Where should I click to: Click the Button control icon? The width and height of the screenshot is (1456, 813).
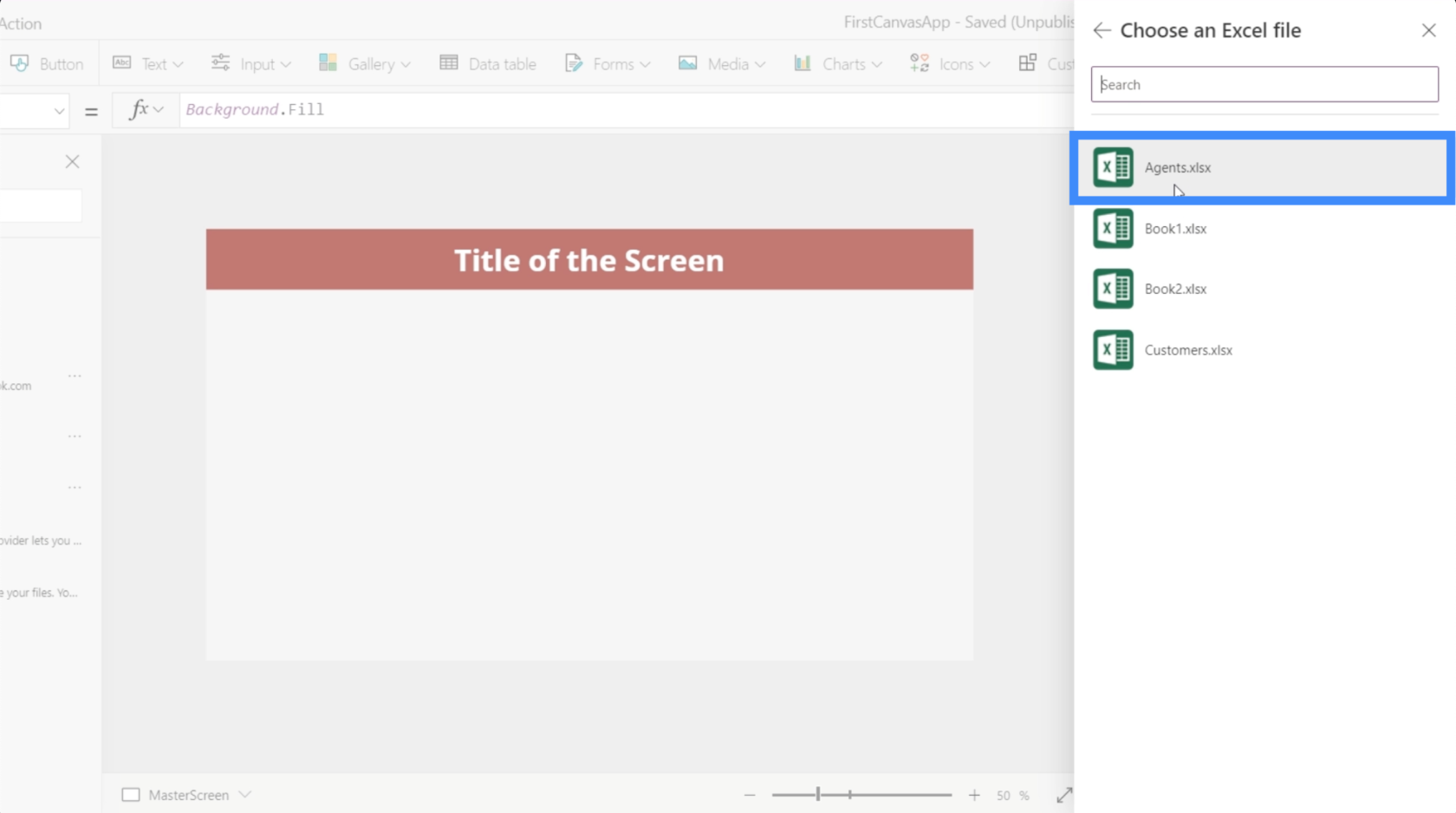tap(20, 63)
